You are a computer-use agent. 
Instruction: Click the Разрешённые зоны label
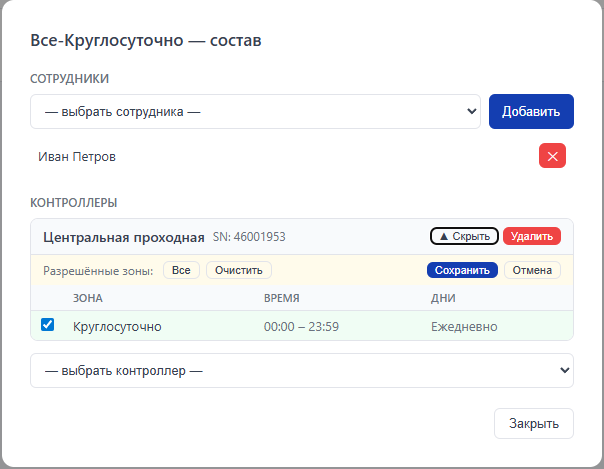[x=98, y=271]
